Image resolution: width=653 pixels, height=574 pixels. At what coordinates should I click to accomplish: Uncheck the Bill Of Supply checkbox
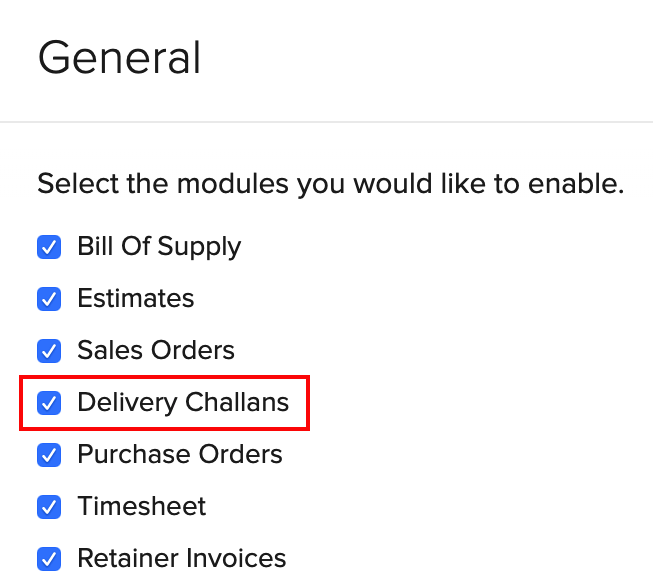coord(49,247)
